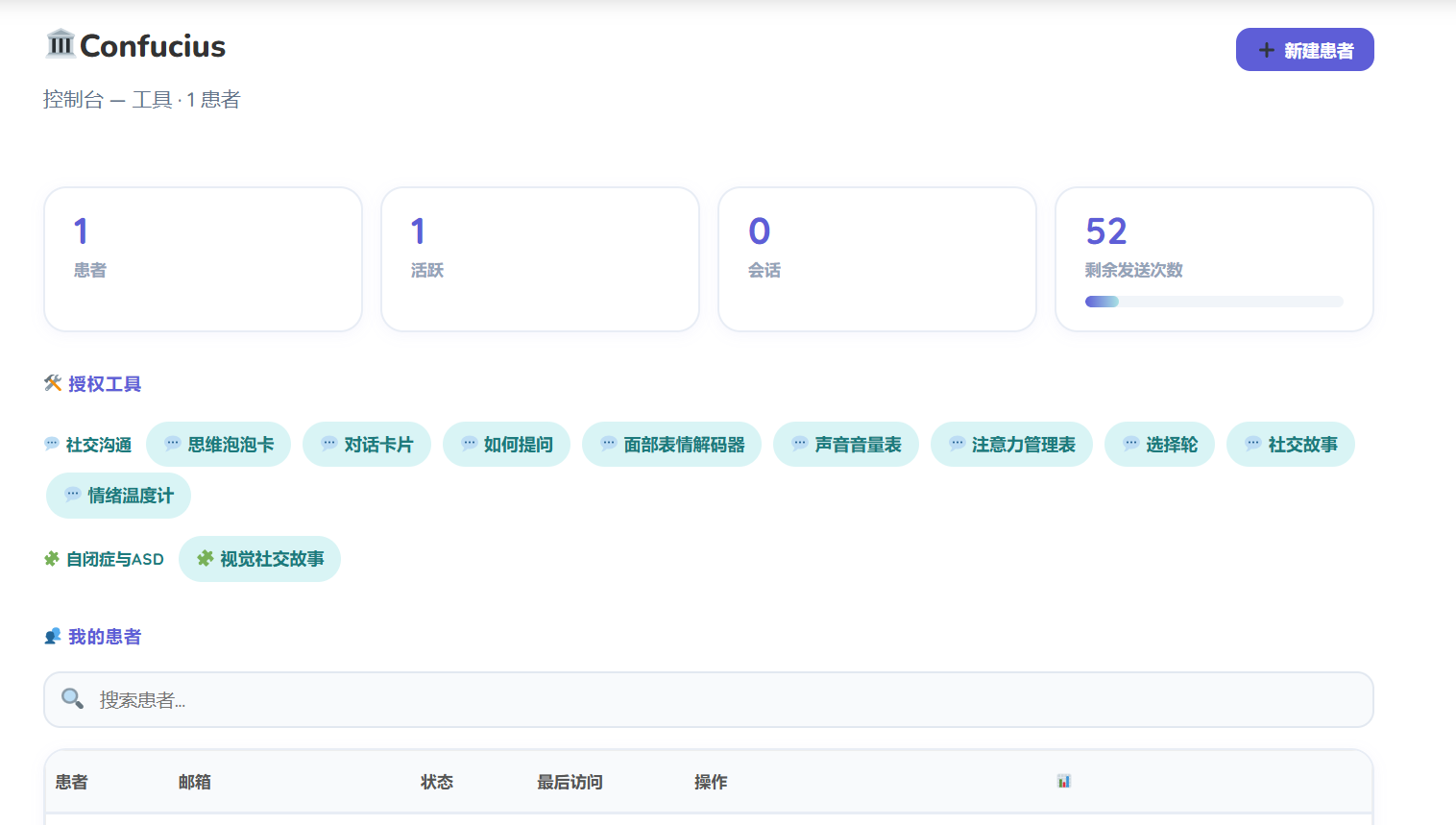The height and width of the screenshot is (825, 1456).
Task: Click the 最后访问 column header
Action: pyautogui.click(x=570, y=782)
